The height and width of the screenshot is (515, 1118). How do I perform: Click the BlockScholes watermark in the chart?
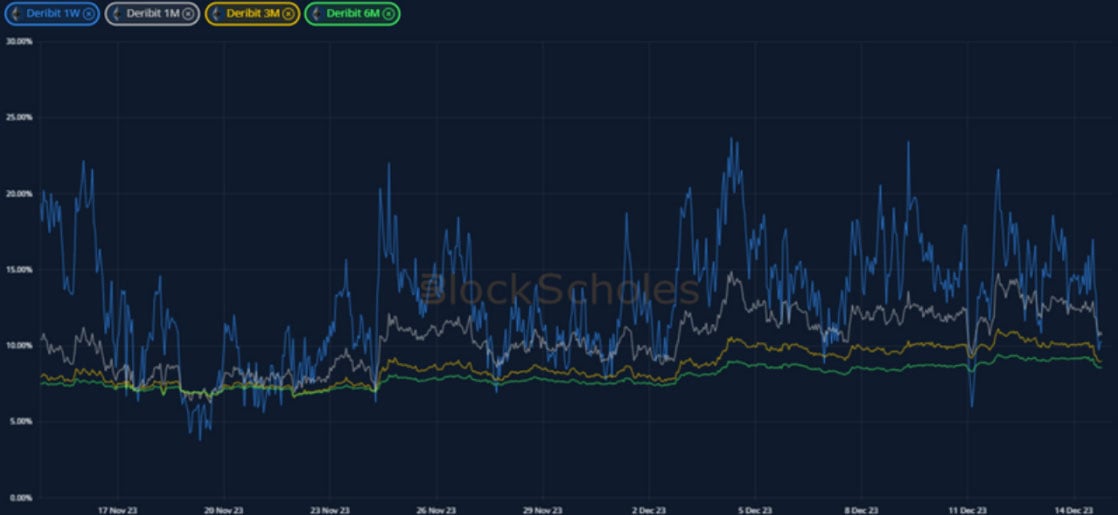tap(559, 290)
